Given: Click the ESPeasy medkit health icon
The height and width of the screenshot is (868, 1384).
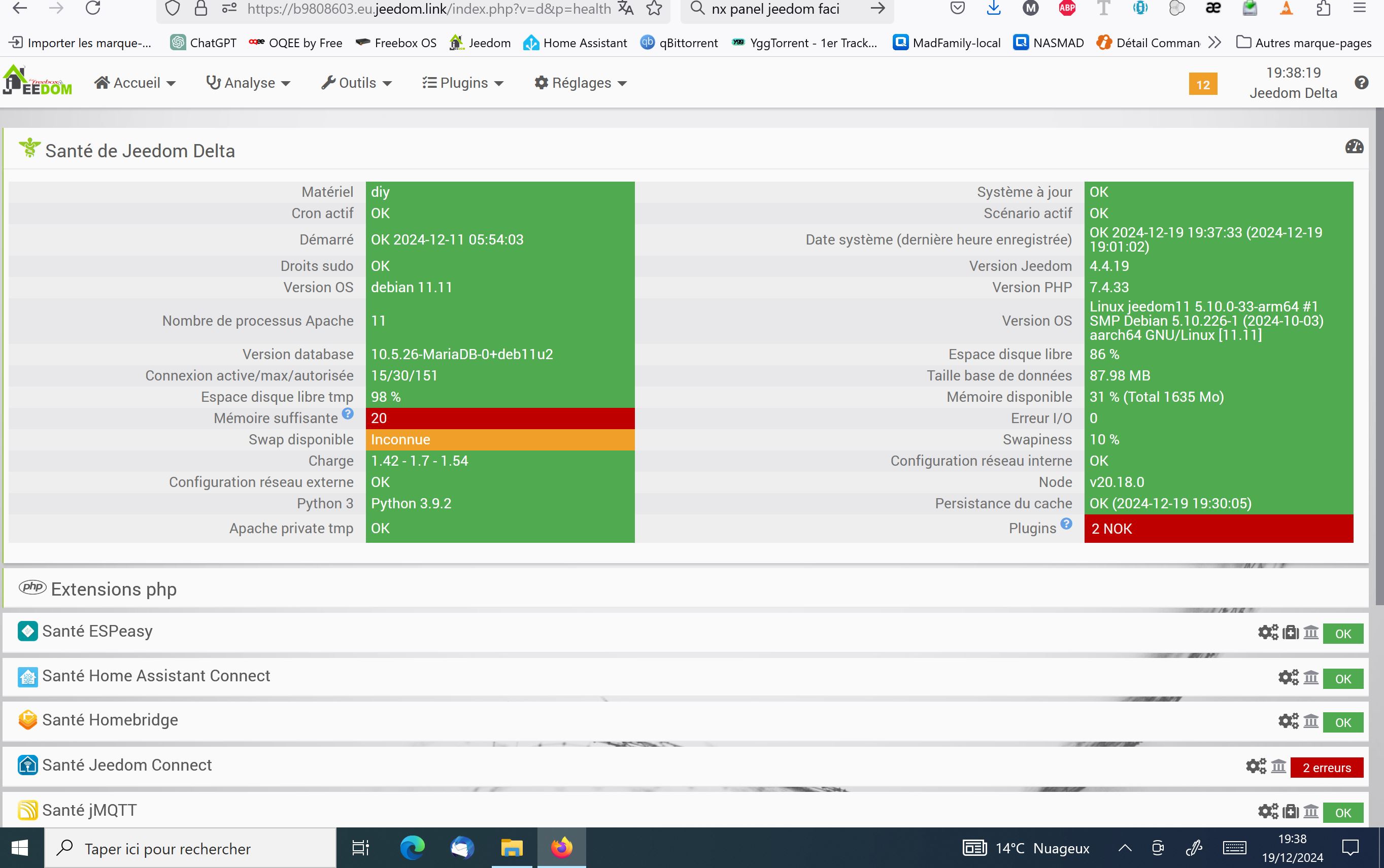Looking at the screenshot, I should 1291,633.
